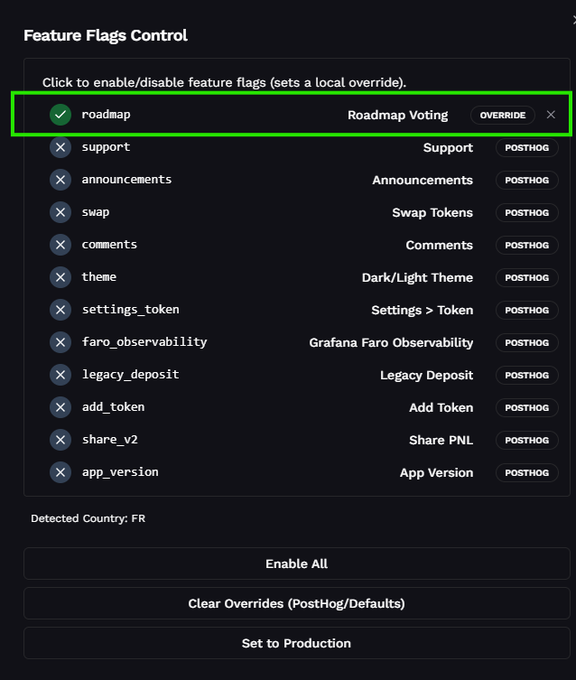Click the POSTHOG badge for Dark/Light Theme
This screenshot has width=576, height=680.
[527, 278]
